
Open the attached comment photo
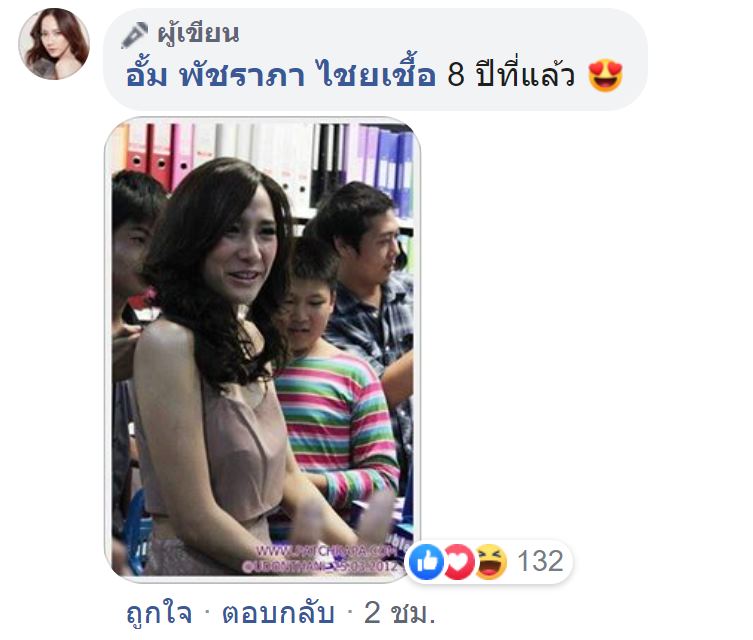262,349
